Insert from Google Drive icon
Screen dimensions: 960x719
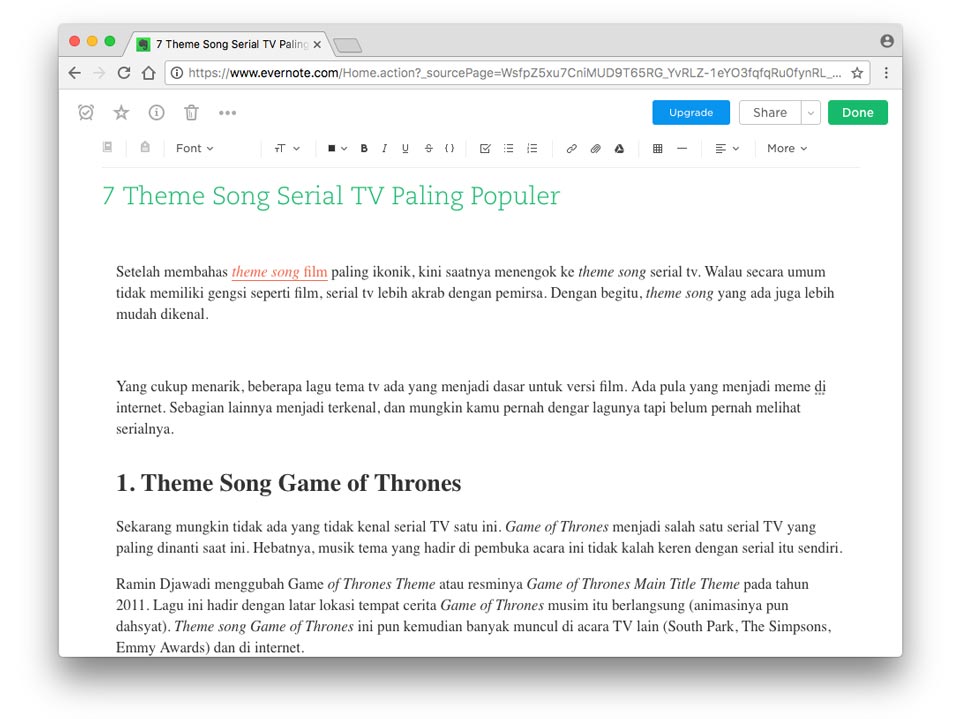(x=620, y=148)
